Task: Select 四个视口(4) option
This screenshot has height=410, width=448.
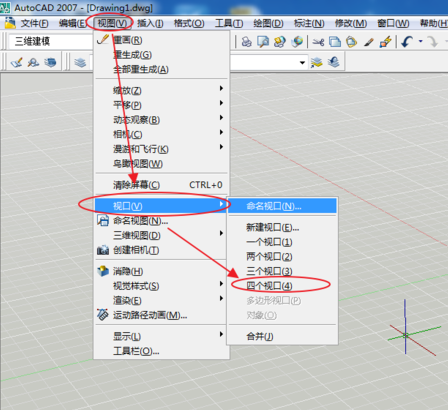Action: pyautogui.click(x=283, y=286)
